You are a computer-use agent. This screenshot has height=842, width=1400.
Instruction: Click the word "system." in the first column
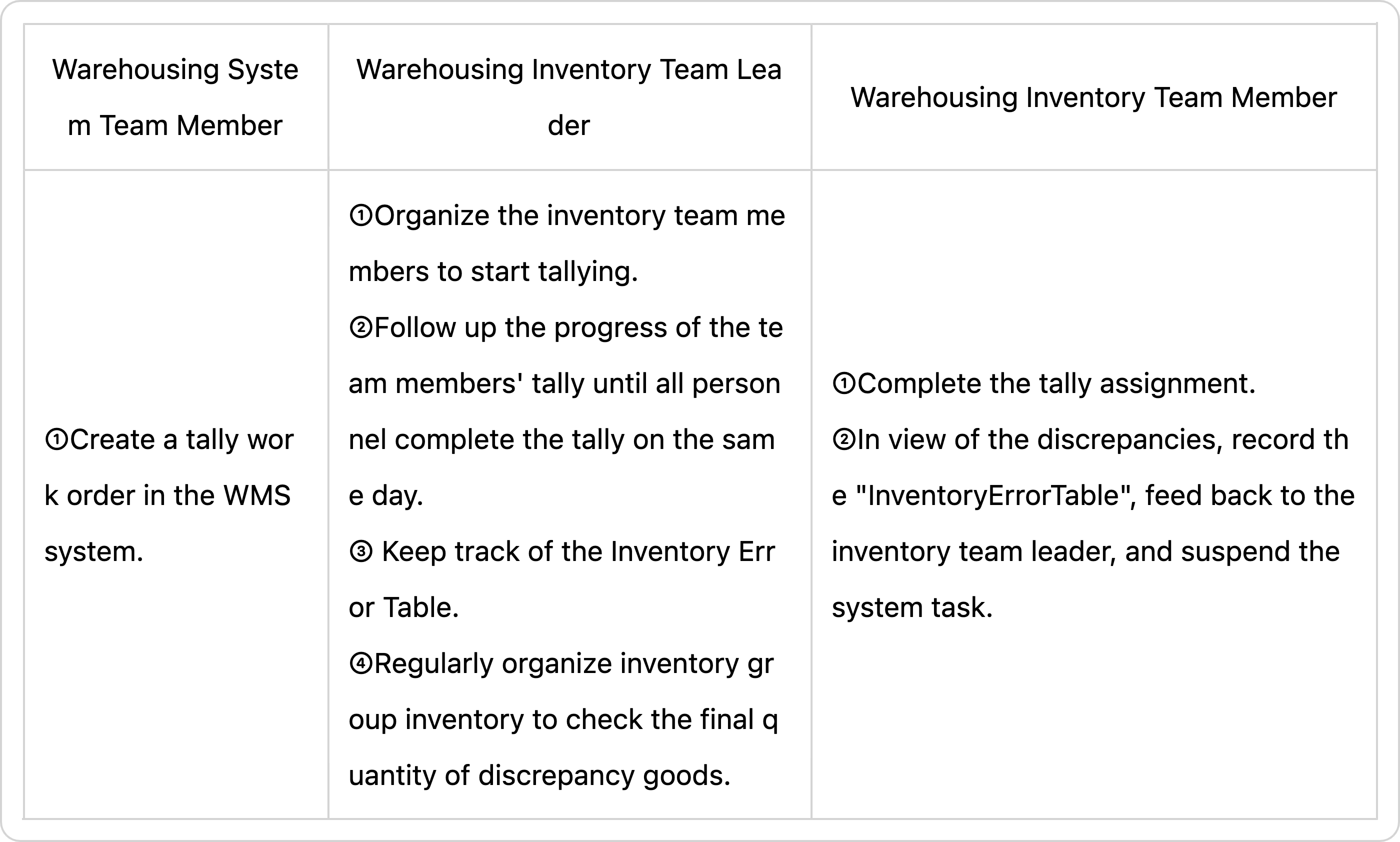pyautogui.click(x=93, y=551)
